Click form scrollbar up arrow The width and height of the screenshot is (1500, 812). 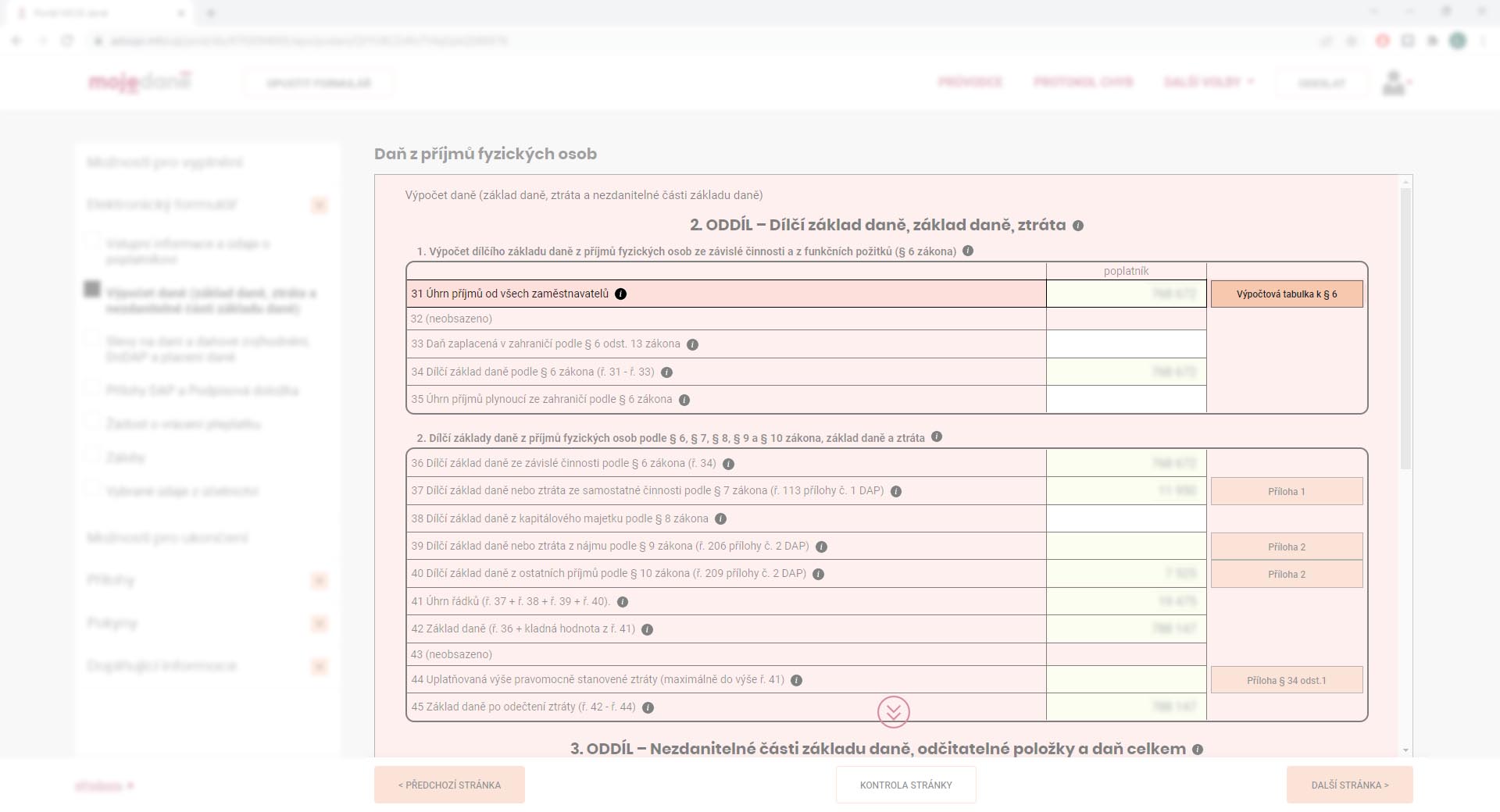[x=1406, y=182]
